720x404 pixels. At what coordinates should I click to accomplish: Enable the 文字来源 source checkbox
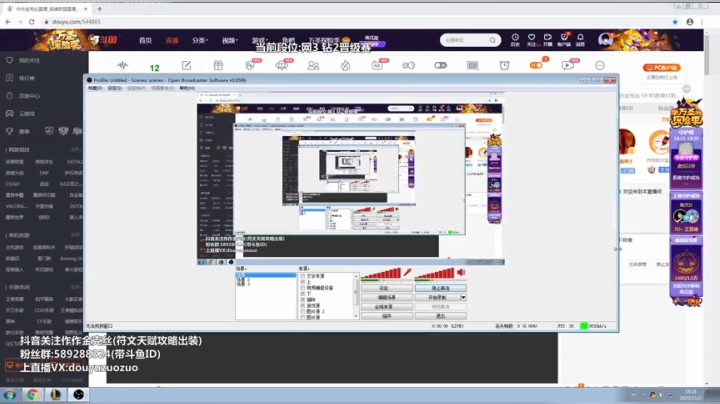click(303, 276)
